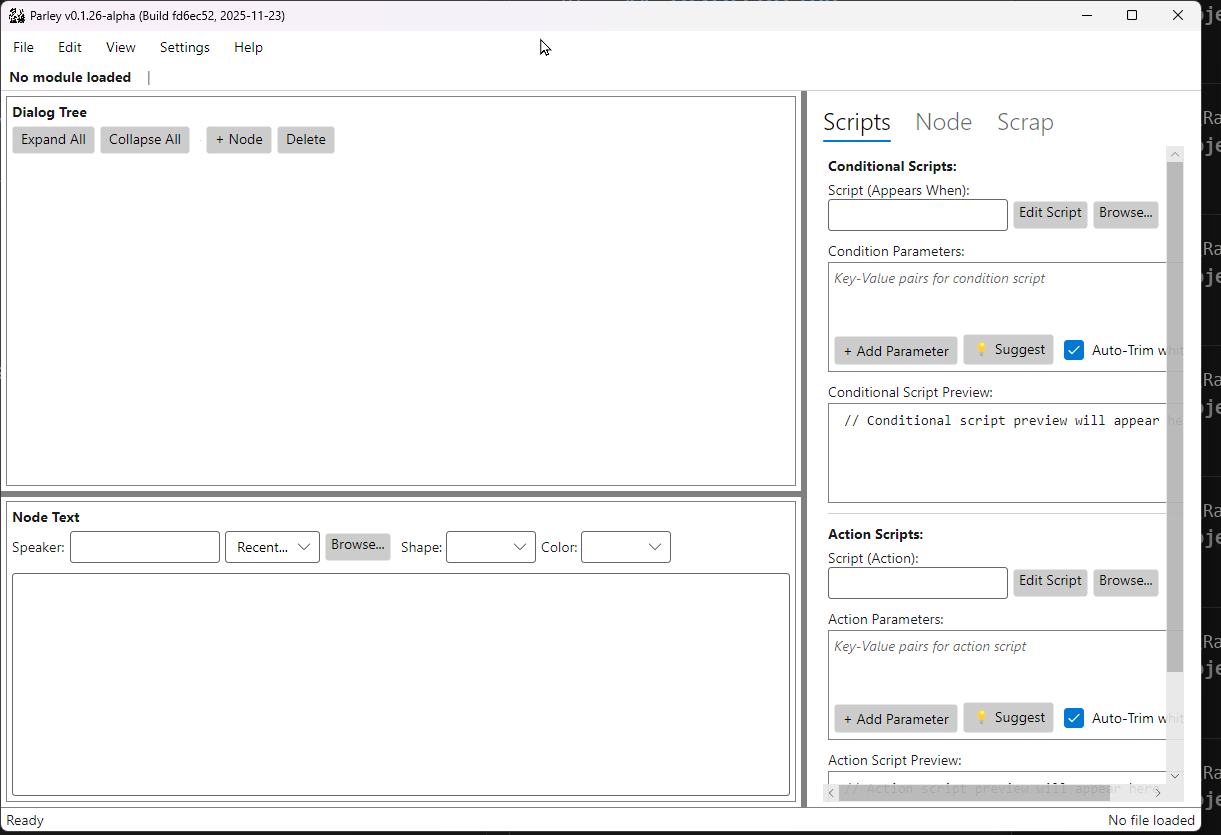Screen dimensions: 1221x835
Task: Click Edit Script for action script
Action: 1050,582
